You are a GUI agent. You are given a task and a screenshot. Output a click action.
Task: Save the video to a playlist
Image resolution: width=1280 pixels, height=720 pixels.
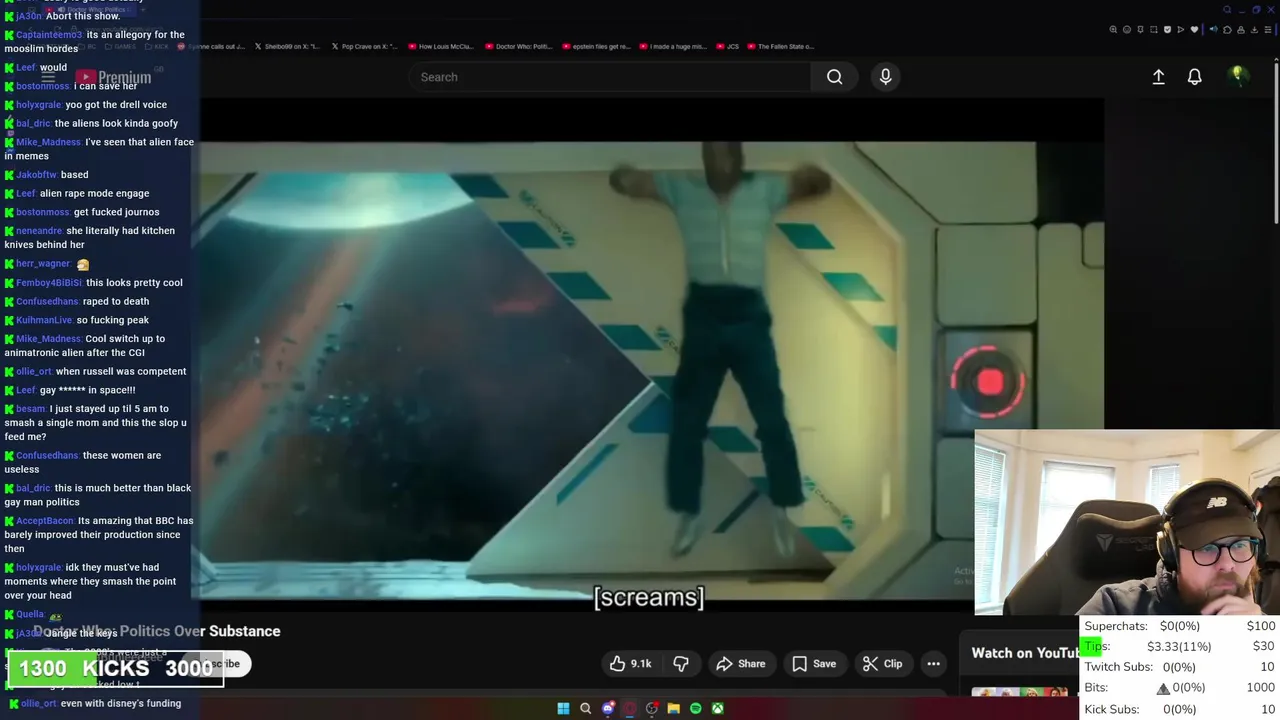pos(814,664)
